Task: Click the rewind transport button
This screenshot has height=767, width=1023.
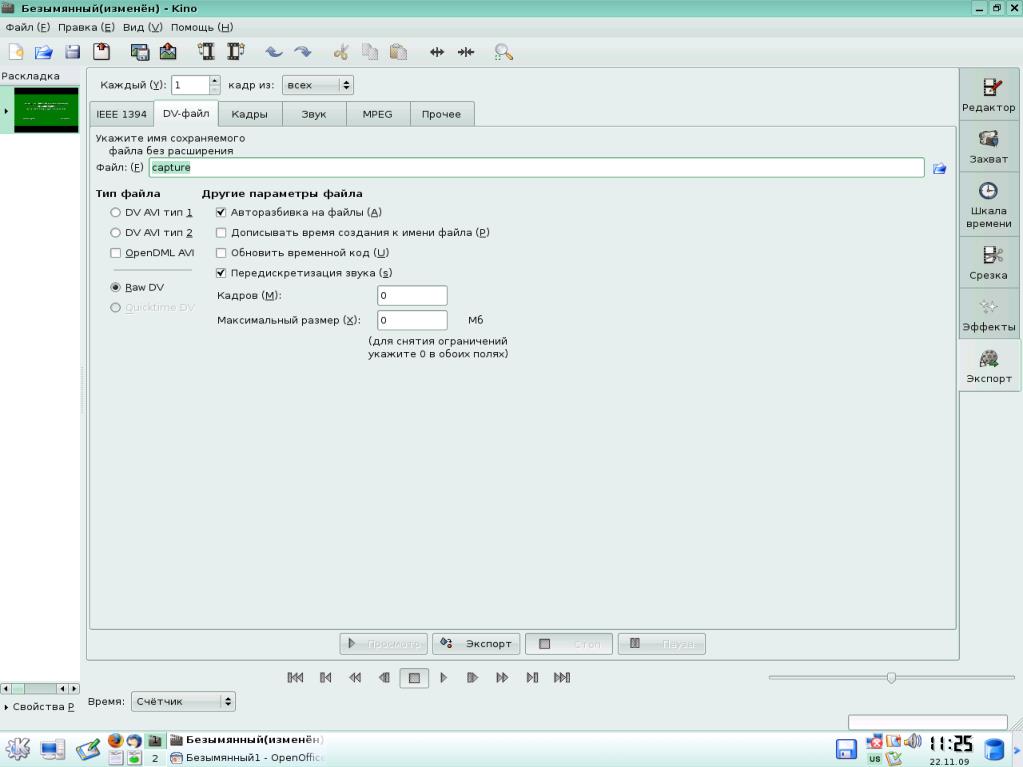Action: coord(355,678)
